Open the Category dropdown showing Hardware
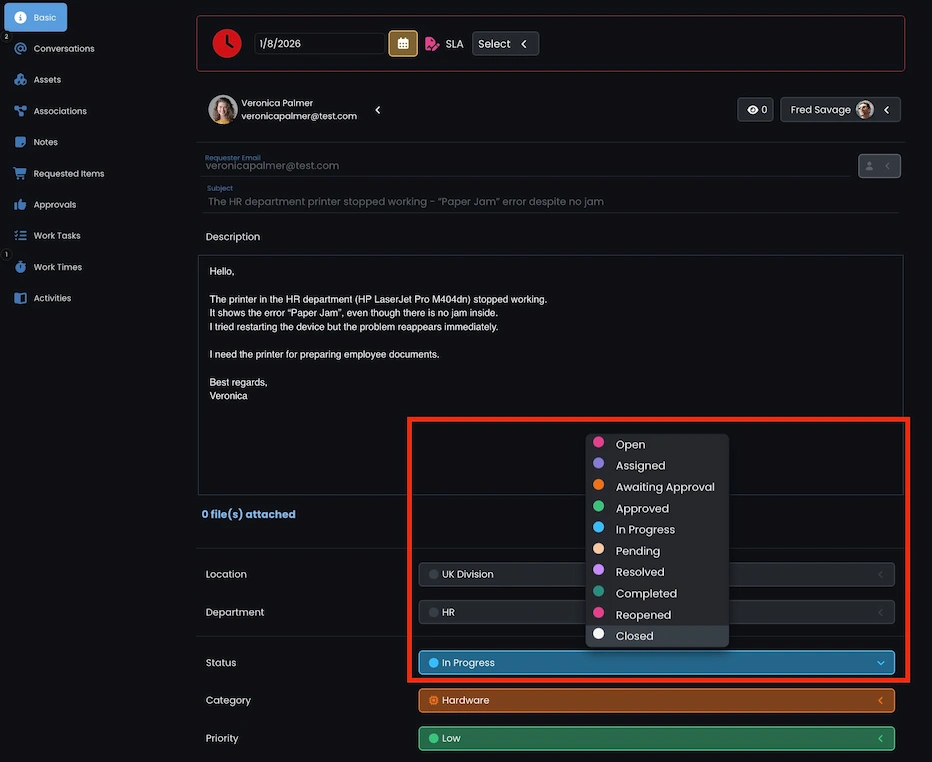The image size is (932, 762). [x=656, y=700]
